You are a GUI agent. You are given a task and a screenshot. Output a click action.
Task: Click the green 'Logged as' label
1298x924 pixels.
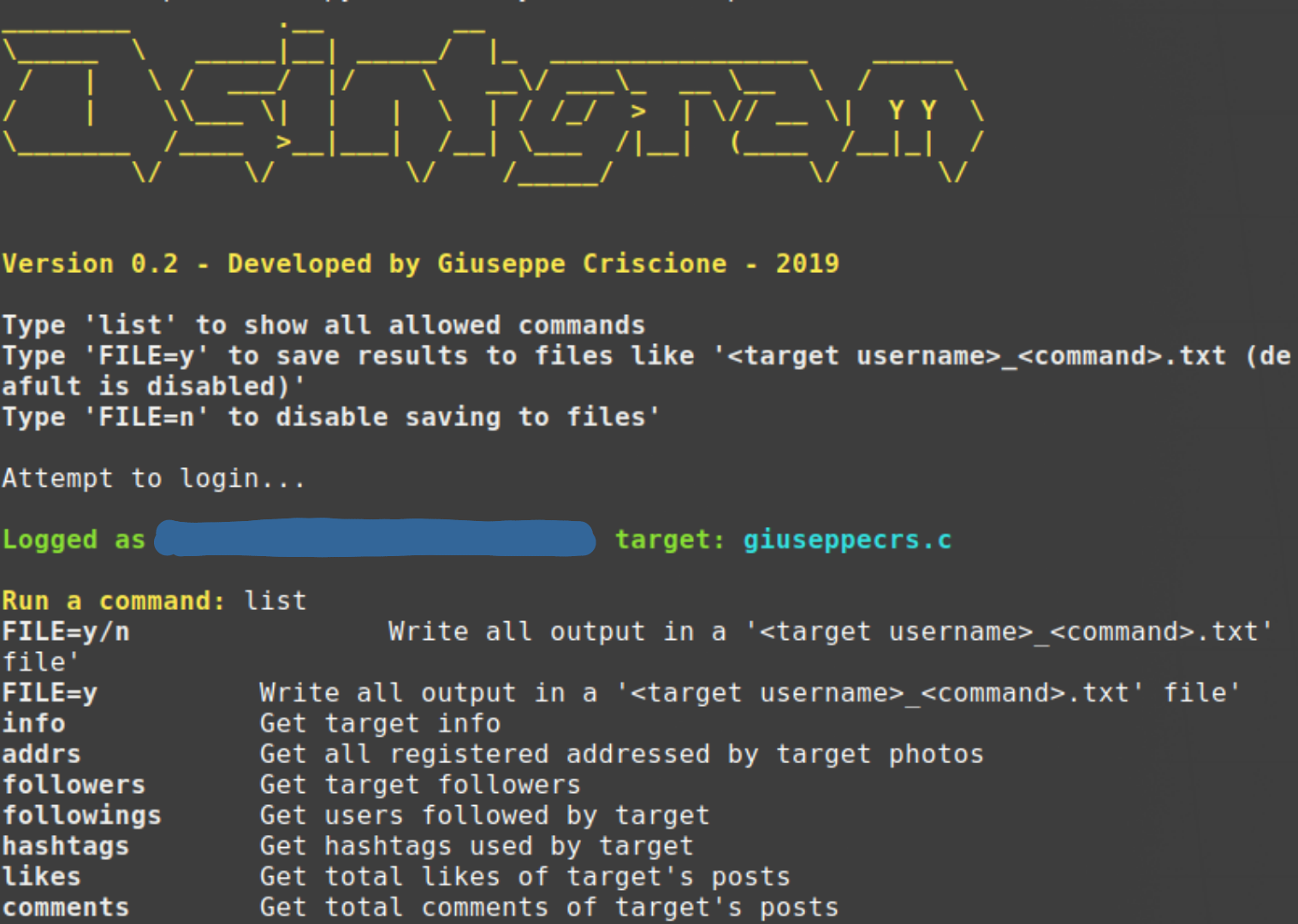pyautogui.click(x=74, y=540)
